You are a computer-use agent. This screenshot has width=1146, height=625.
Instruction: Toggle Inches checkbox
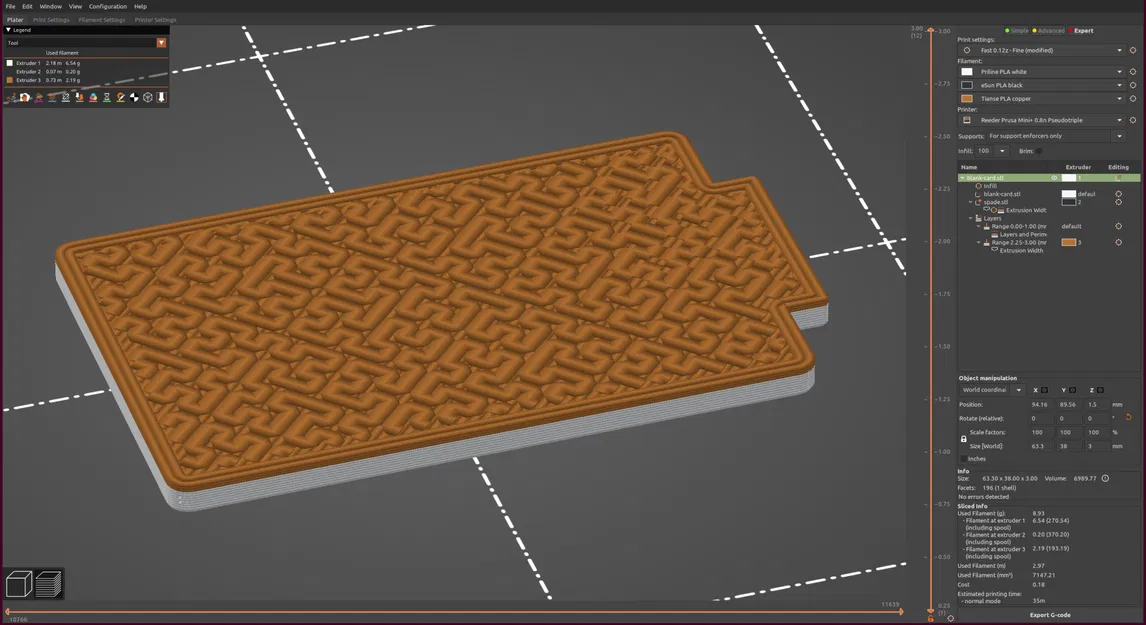[x=963, y=459]
